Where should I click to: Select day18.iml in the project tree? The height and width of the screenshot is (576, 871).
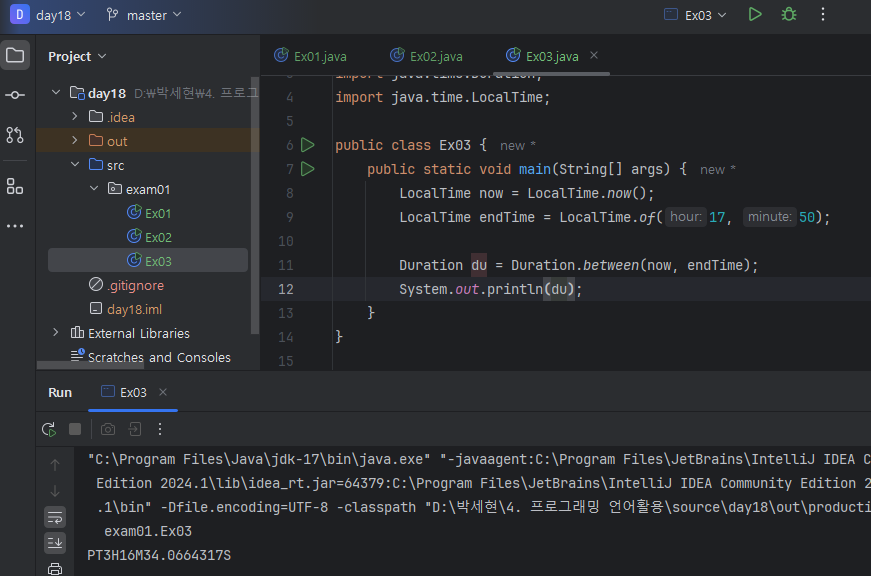(134, 309)
